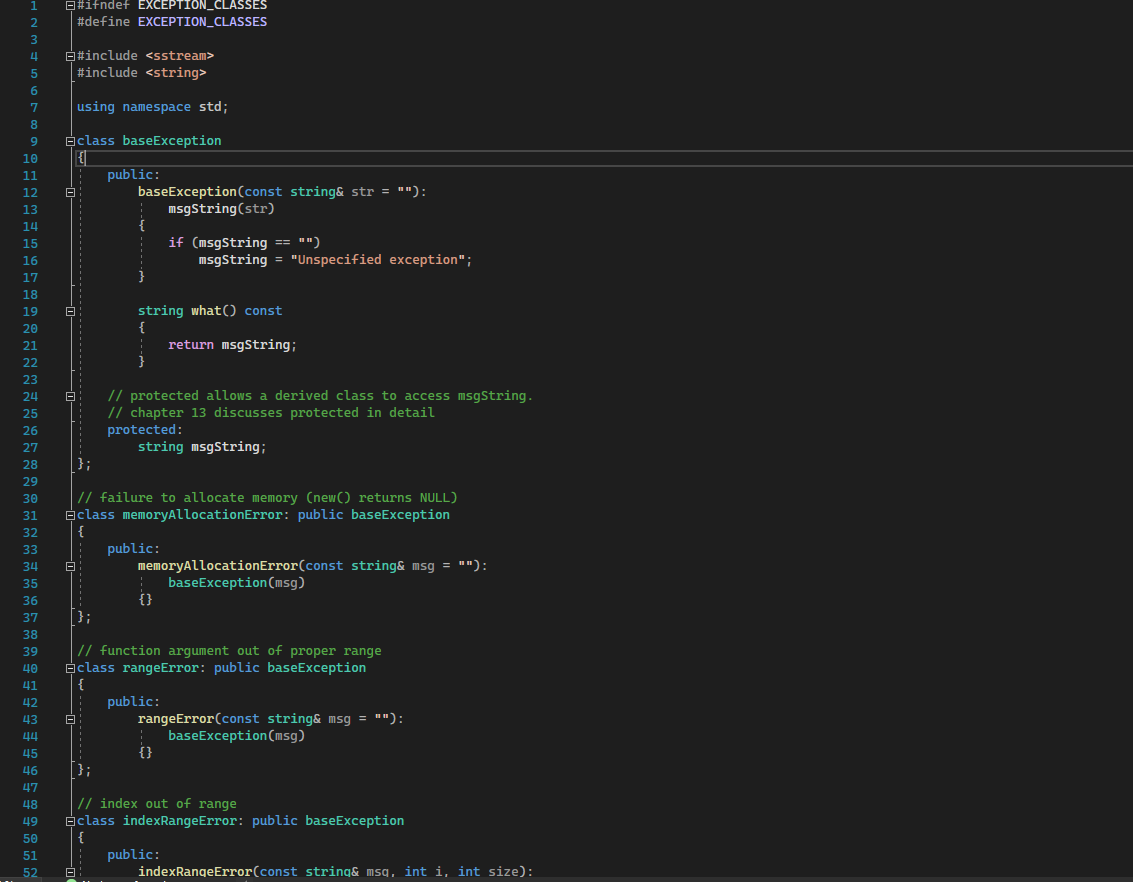The image size is (1133, 882).
Task: Click 'baseException(msg)' call on line 35
Action: 236,582
